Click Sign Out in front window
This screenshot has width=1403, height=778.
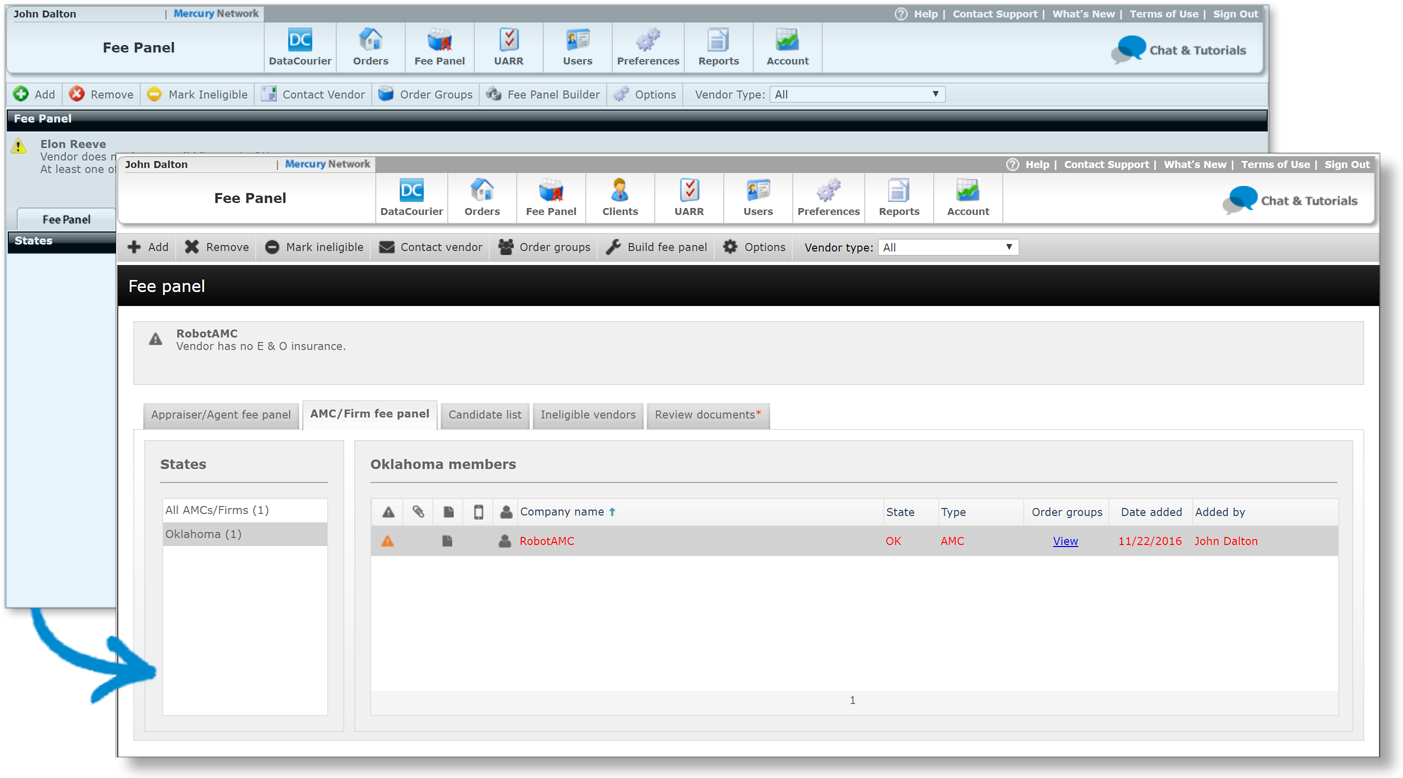[x=1347, y=164]
